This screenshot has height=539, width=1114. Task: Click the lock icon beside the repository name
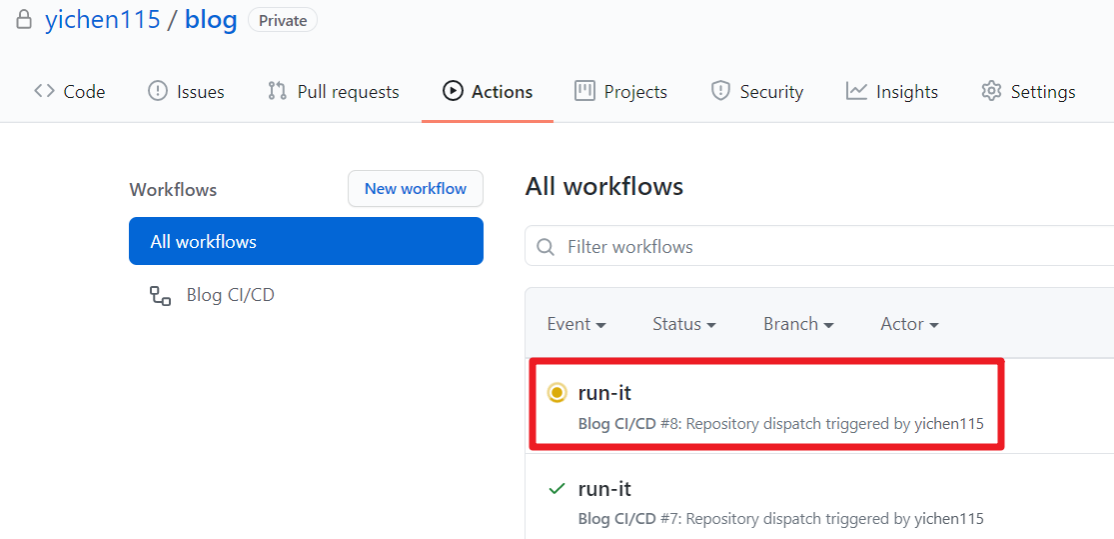click(23, 20)
